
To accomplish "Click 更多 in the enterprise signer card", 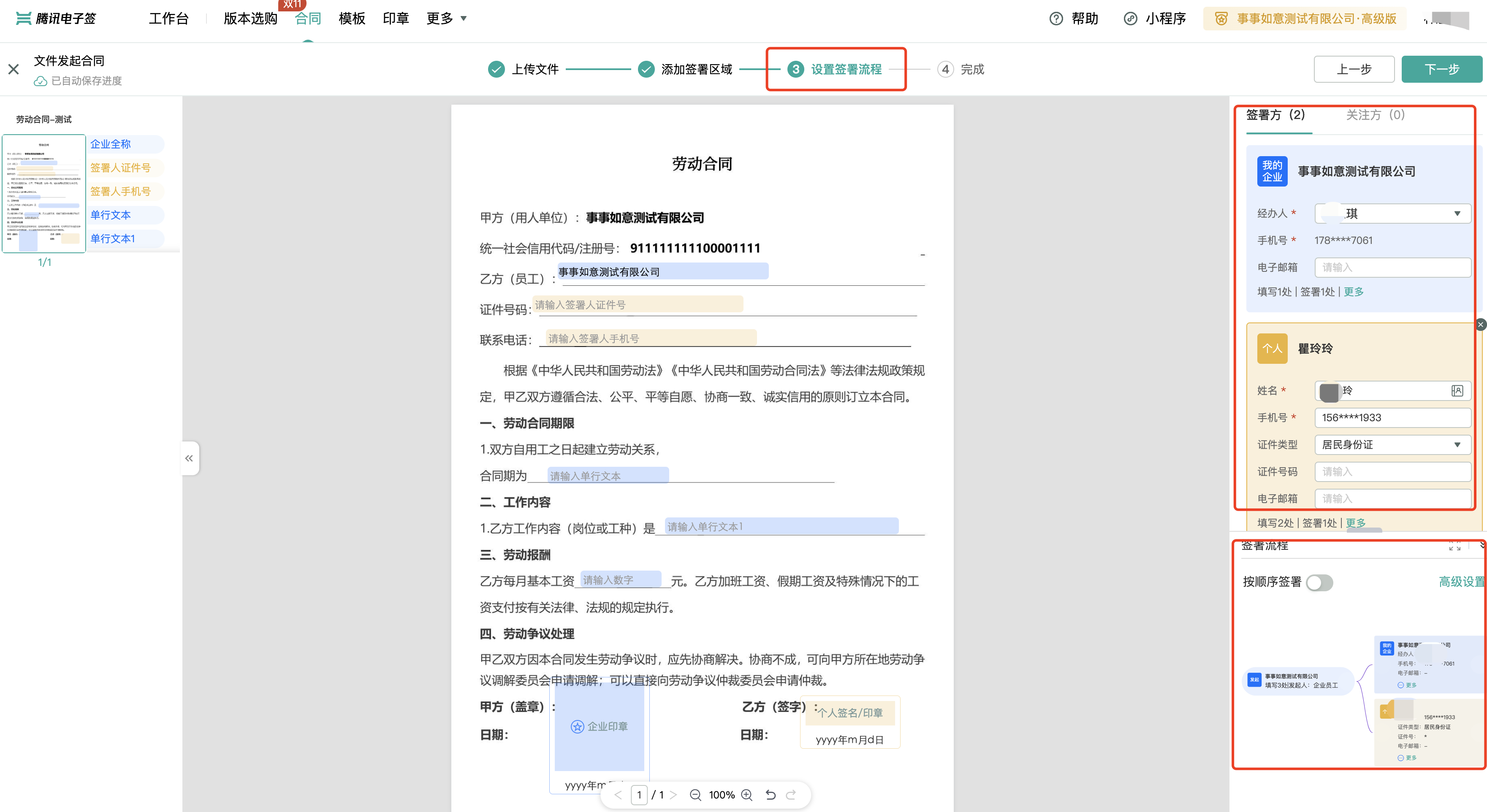I will click(x=1354, y=292).
